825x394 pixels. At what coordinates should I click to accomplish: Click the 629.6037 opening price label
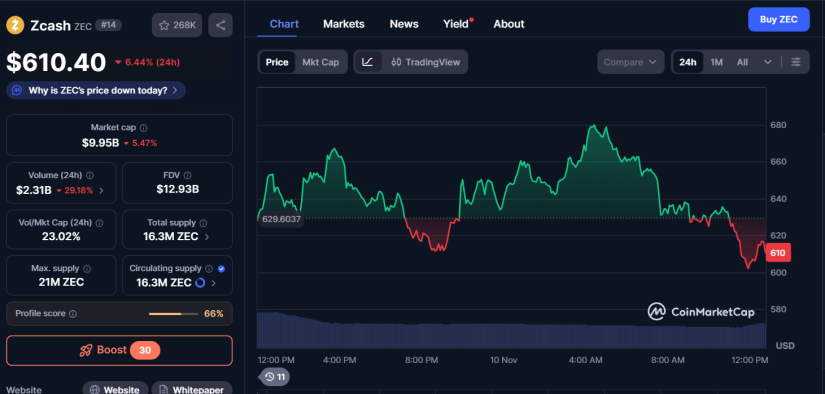tap(281, 219)
